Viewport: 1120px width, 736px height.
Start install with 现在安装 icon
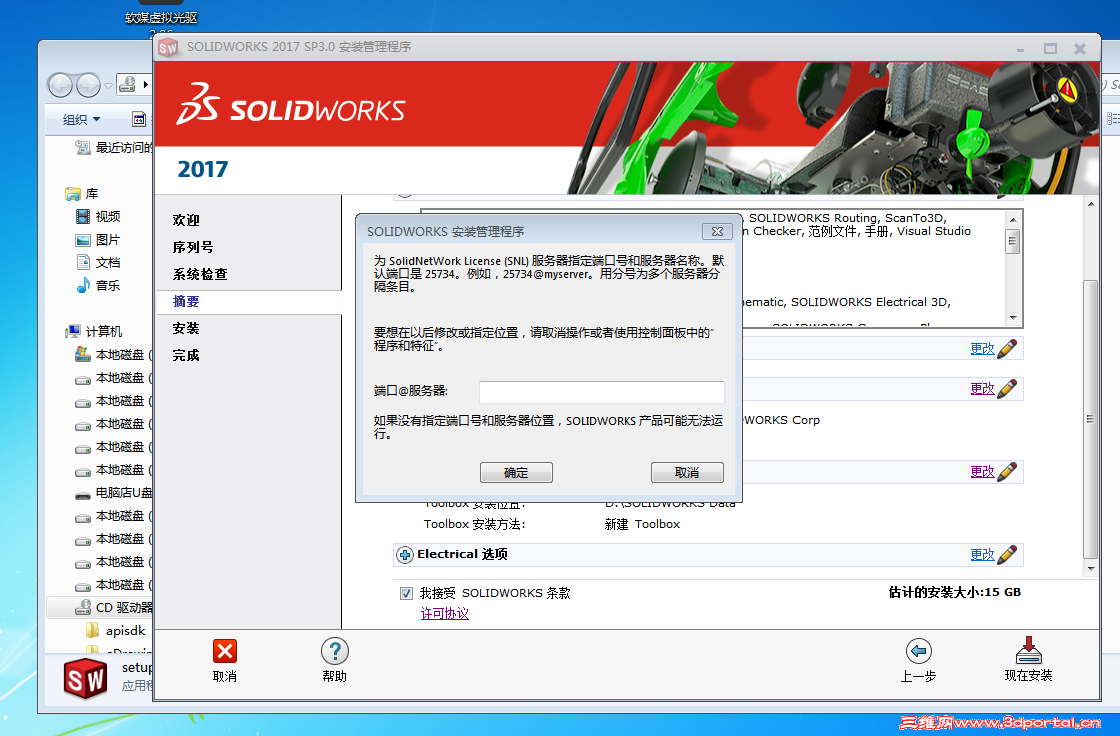click(x=1029, y=650)
